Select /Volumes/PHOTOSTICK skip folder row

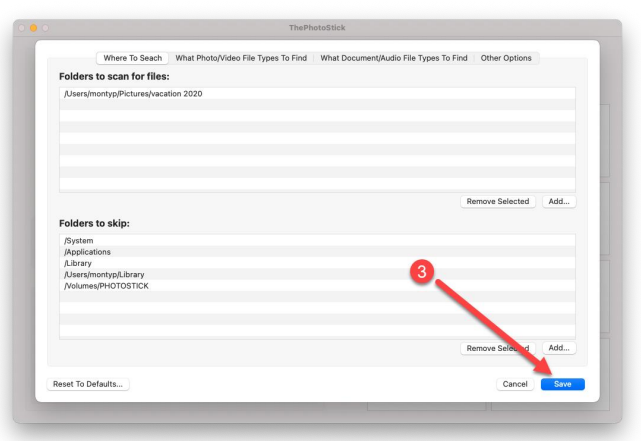(317, 286)
